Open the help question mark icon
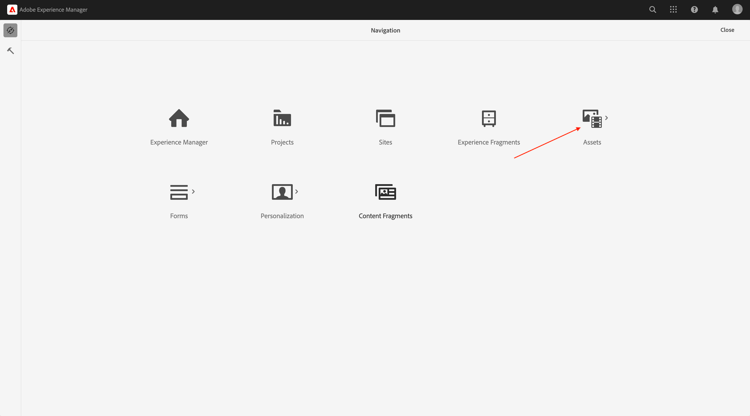The width and height of the screenshot is (750, 416). (694, 10)
